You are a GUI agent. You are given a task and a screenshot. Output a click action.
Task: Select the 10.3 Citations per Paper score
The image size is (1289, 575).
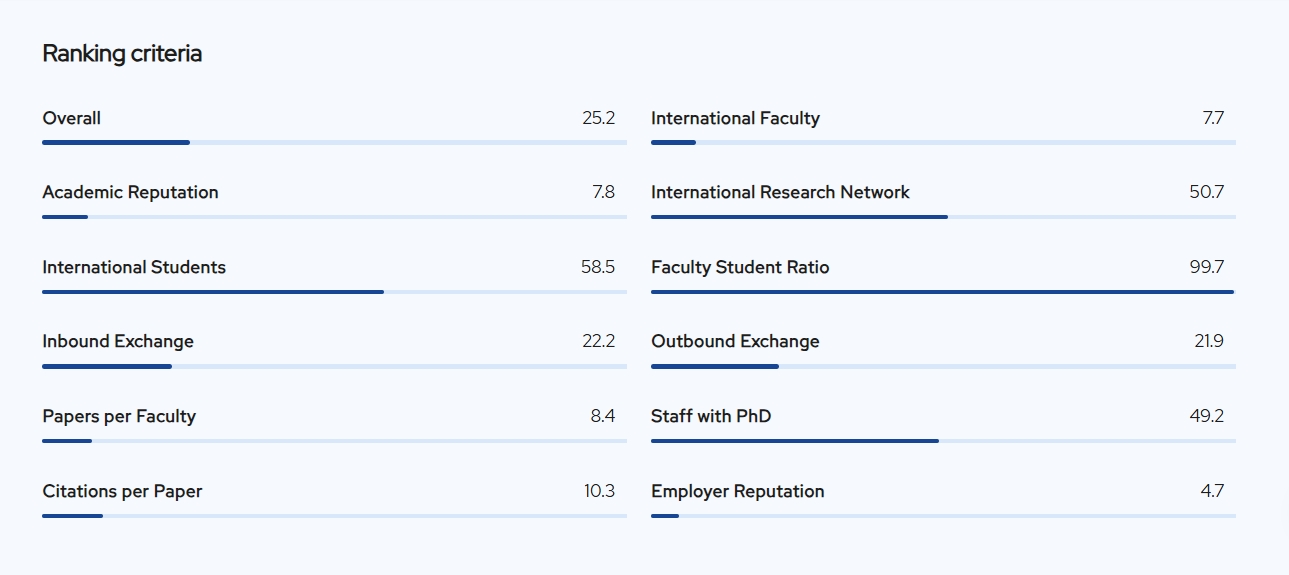coord(599,491)
